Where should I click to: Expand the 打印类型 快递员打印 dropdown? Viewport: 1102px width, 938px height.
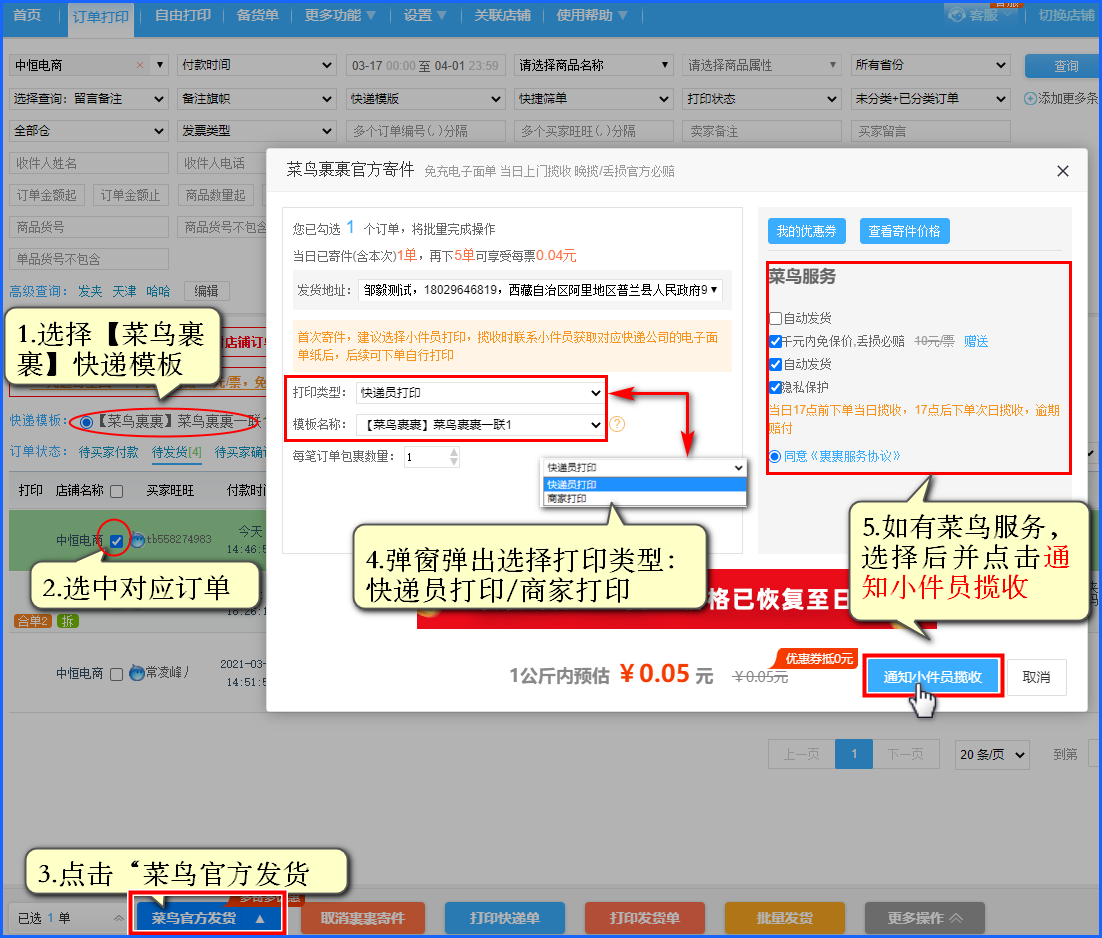point(480,393)
